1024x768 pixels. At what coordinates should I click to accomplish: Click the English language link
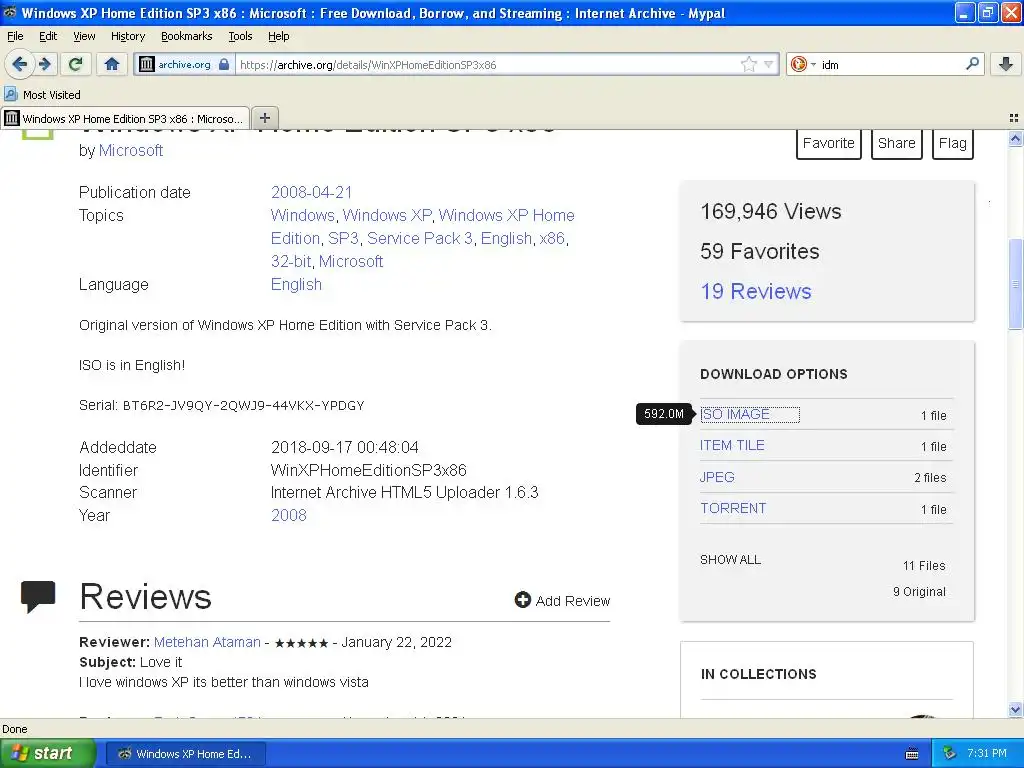tap(296, 285)
